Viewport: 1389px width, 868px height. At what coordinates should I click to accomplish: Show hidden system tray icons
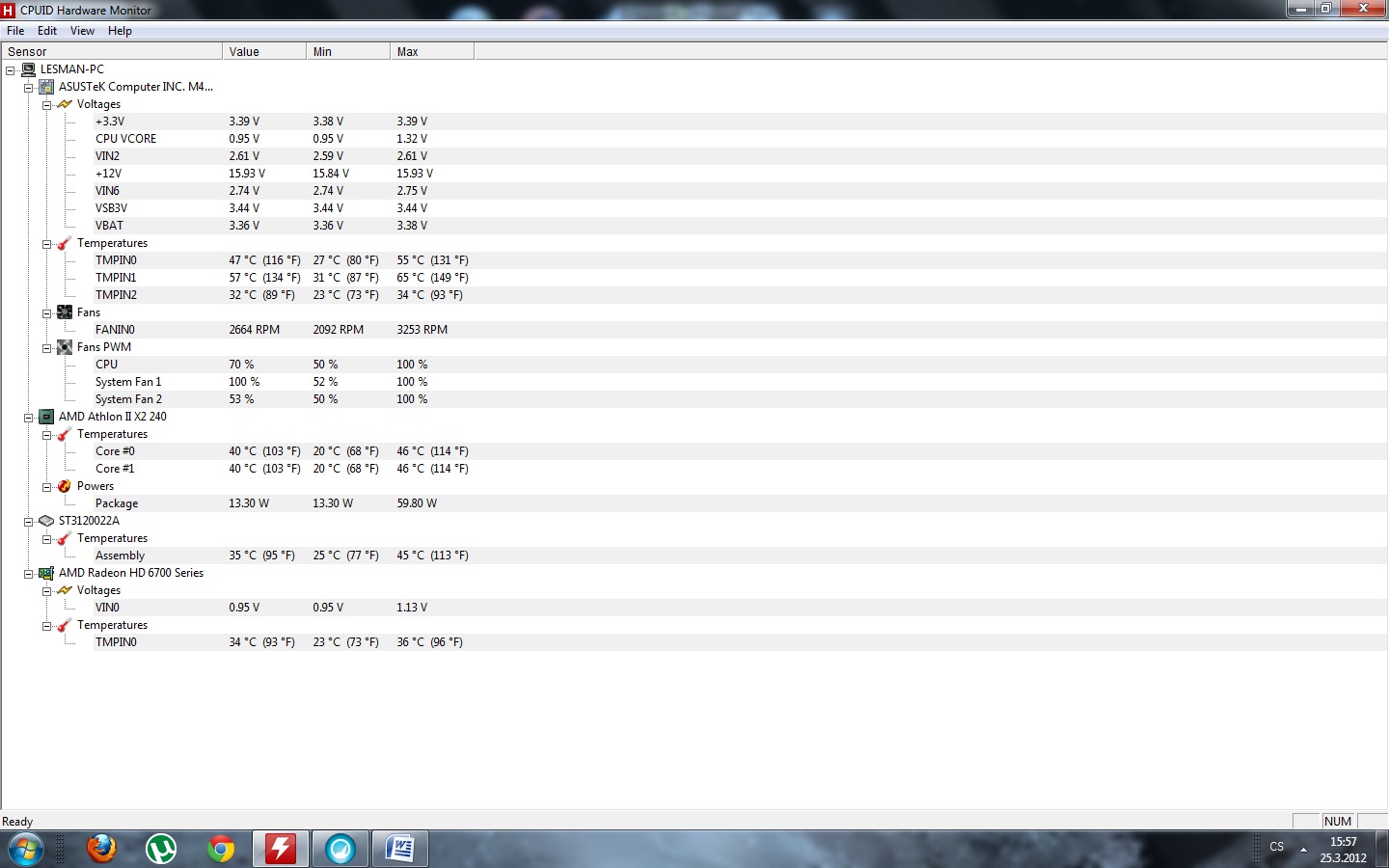(1303, 849)
